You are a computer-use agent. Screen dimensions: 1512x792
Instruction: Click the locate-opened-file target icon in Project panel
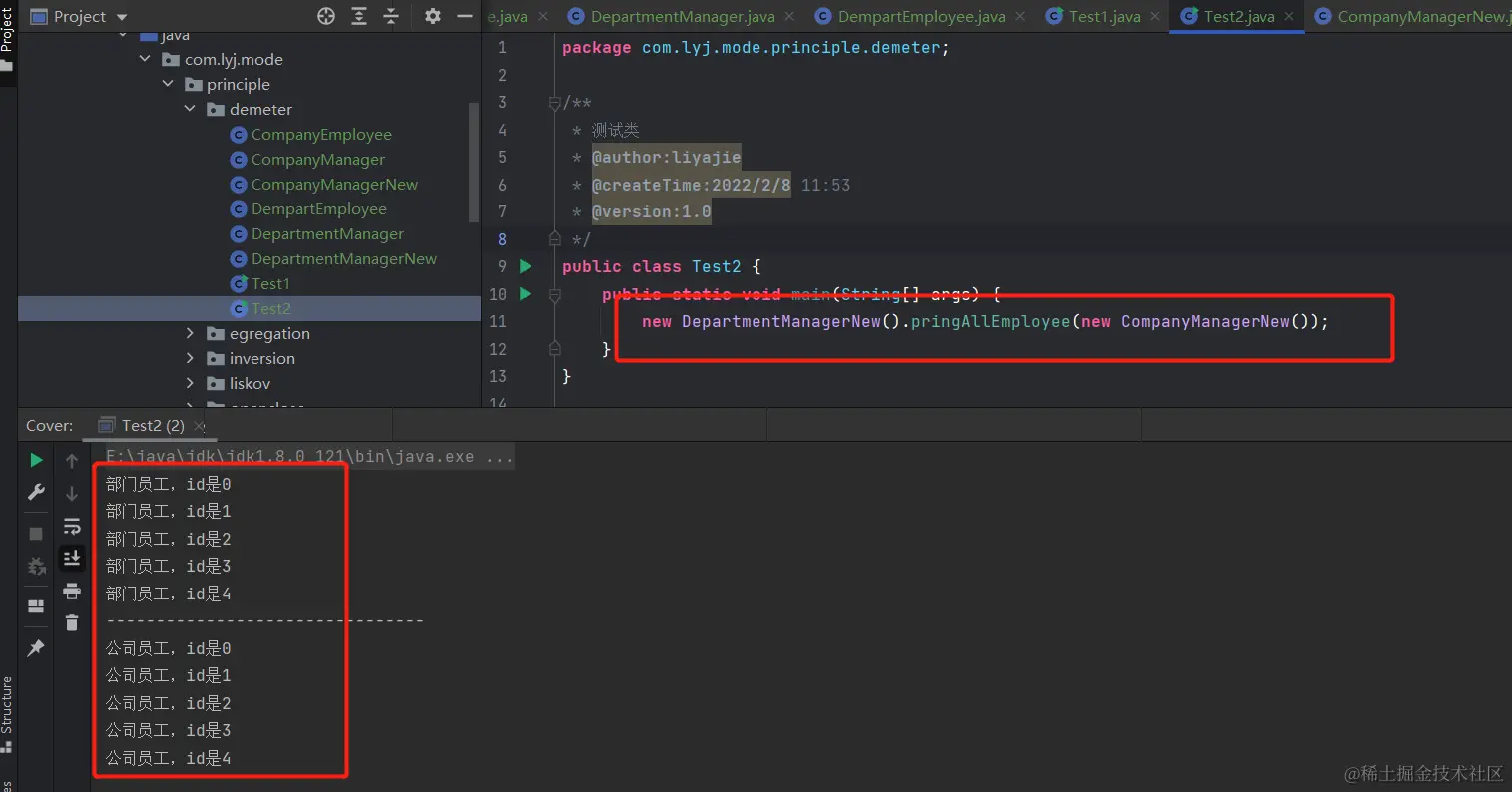[326, 16]
